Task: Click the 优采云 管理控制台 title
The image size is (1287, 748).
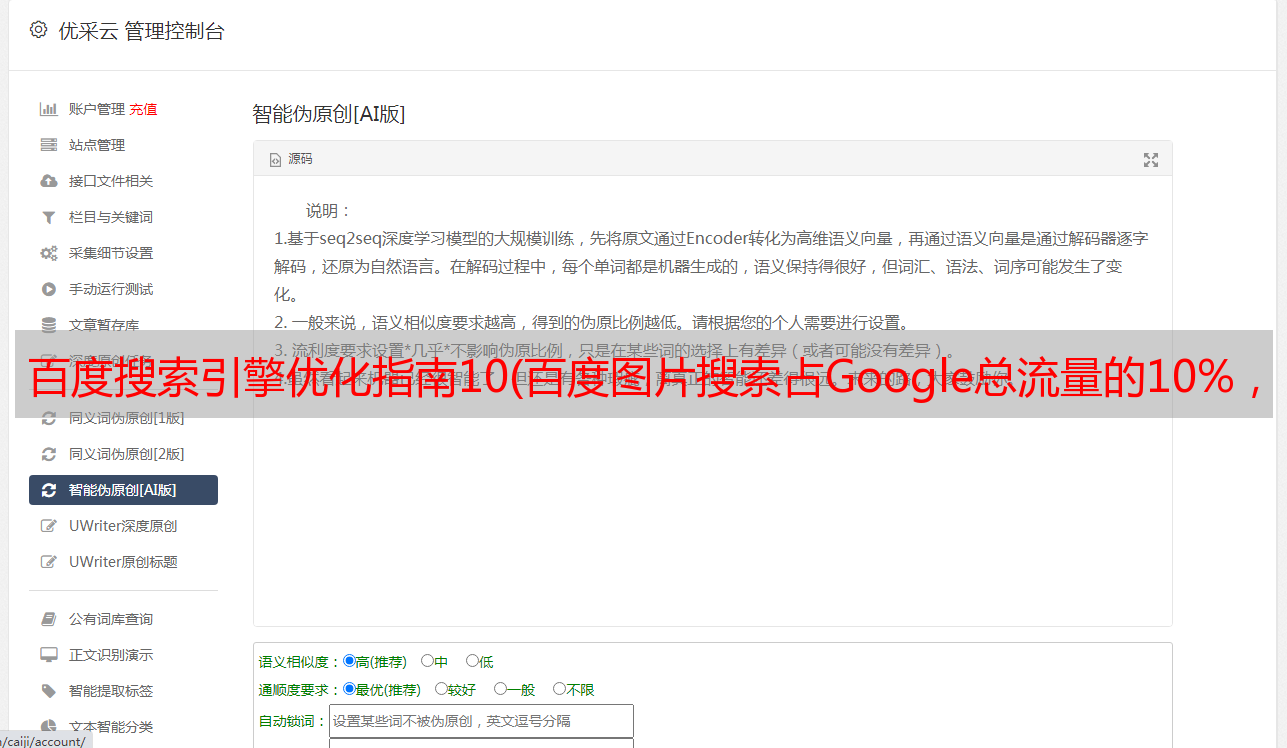Action: [142, 31]
